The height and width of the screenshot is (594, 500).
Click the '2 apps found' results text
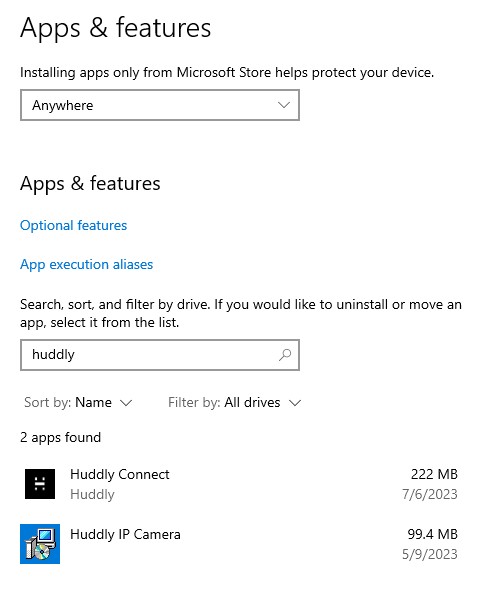61,438
